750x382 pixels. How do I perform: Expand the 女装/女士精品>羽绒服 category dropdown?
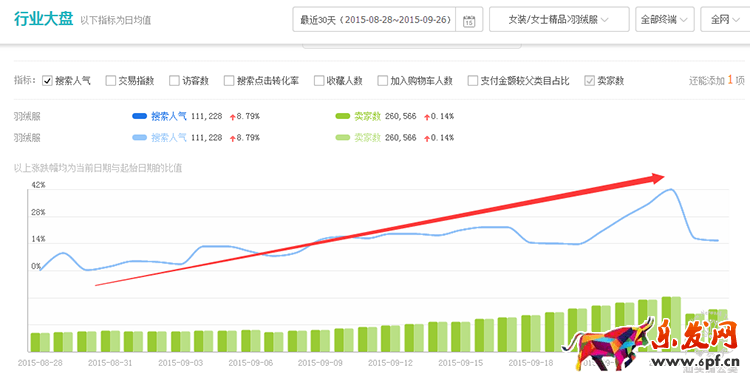point(559,20)
